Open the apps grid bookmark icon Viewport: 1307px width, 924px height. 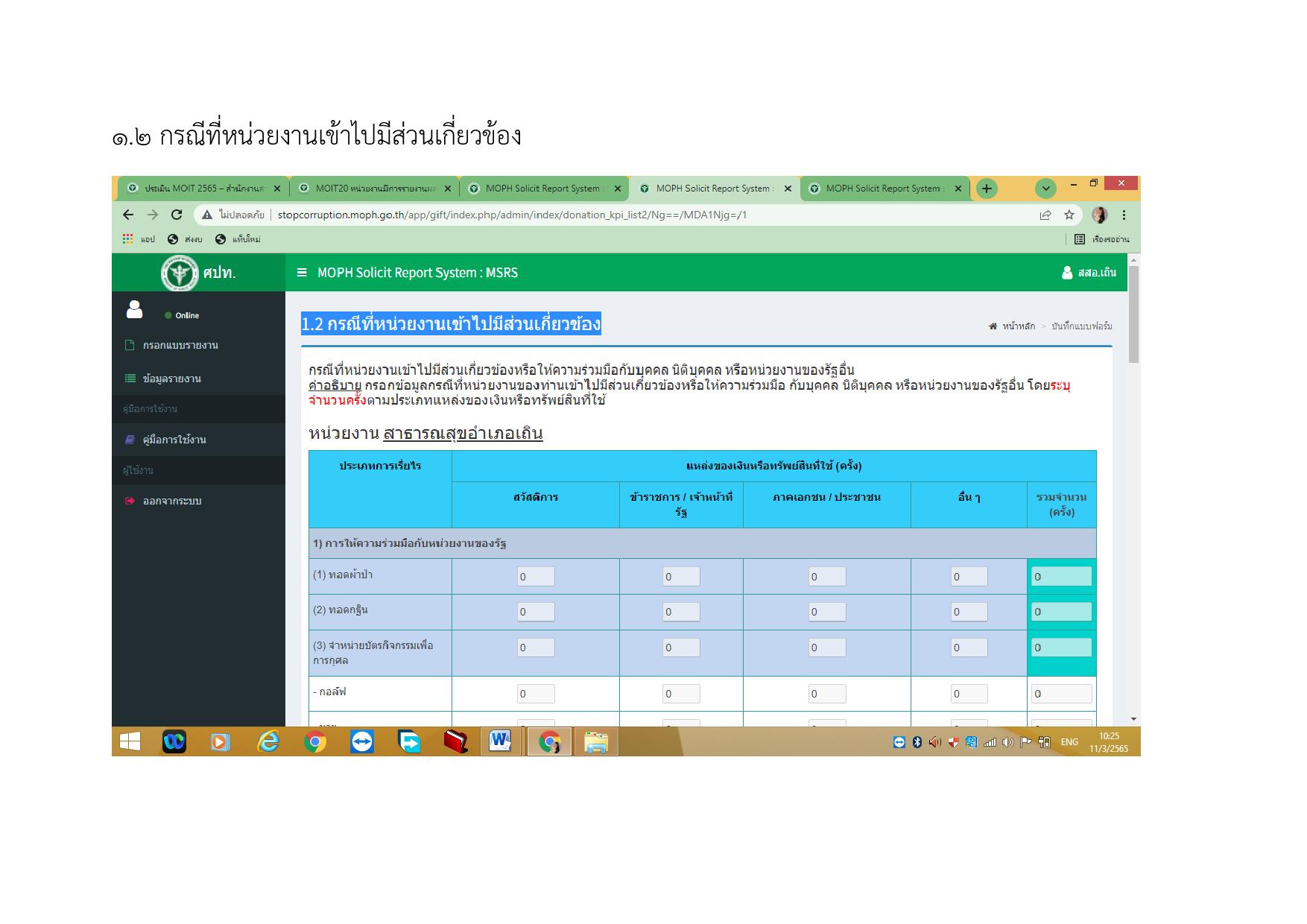[128, 239]
